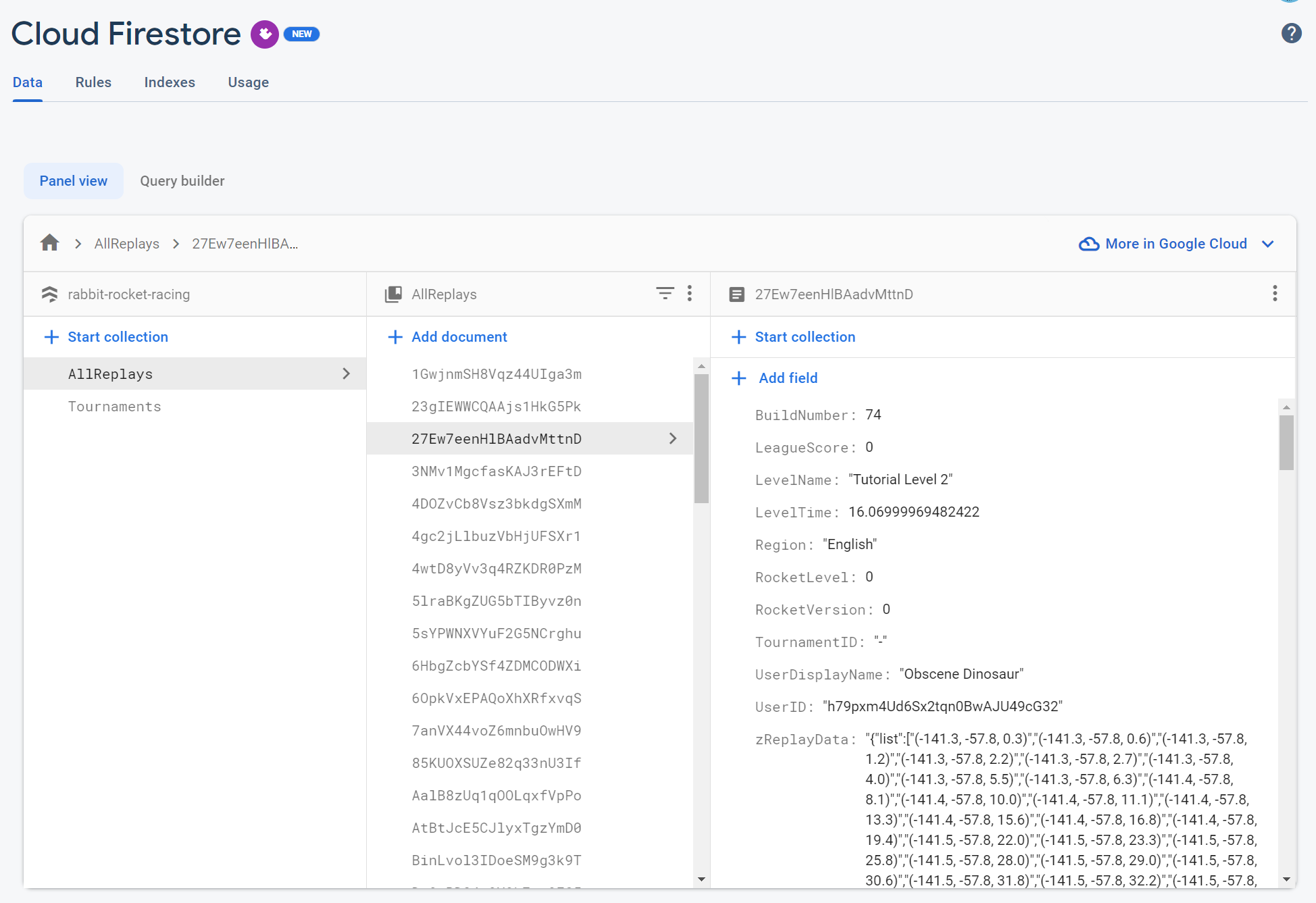Click the fields panel scroll-down arrow

[1286, 879]
